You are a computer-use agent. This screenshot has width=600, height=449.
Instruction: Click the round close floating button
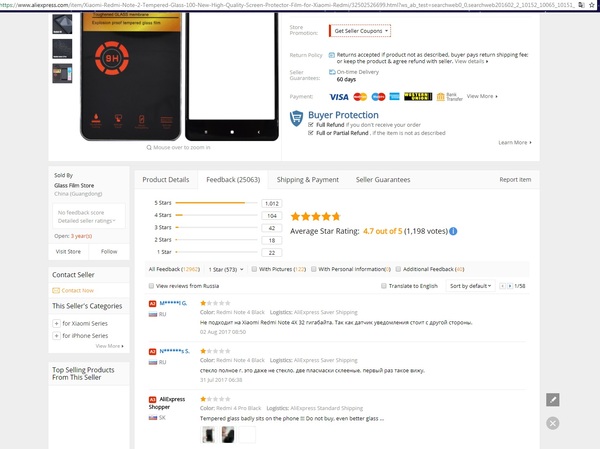(x=553, y=423)
